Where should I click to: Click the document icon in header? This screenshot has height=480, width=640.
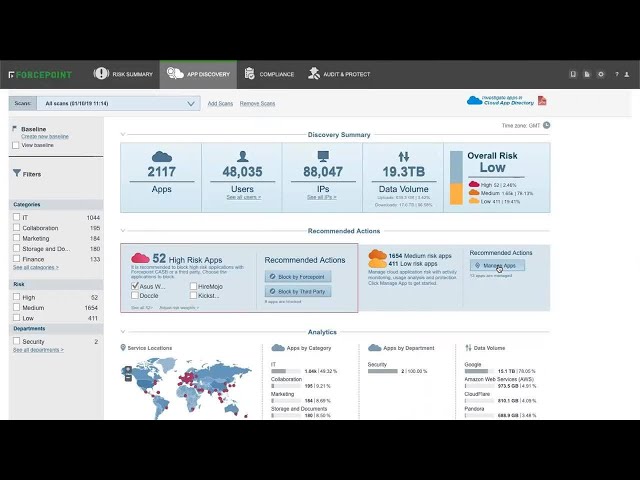click(x=587, y=74)
